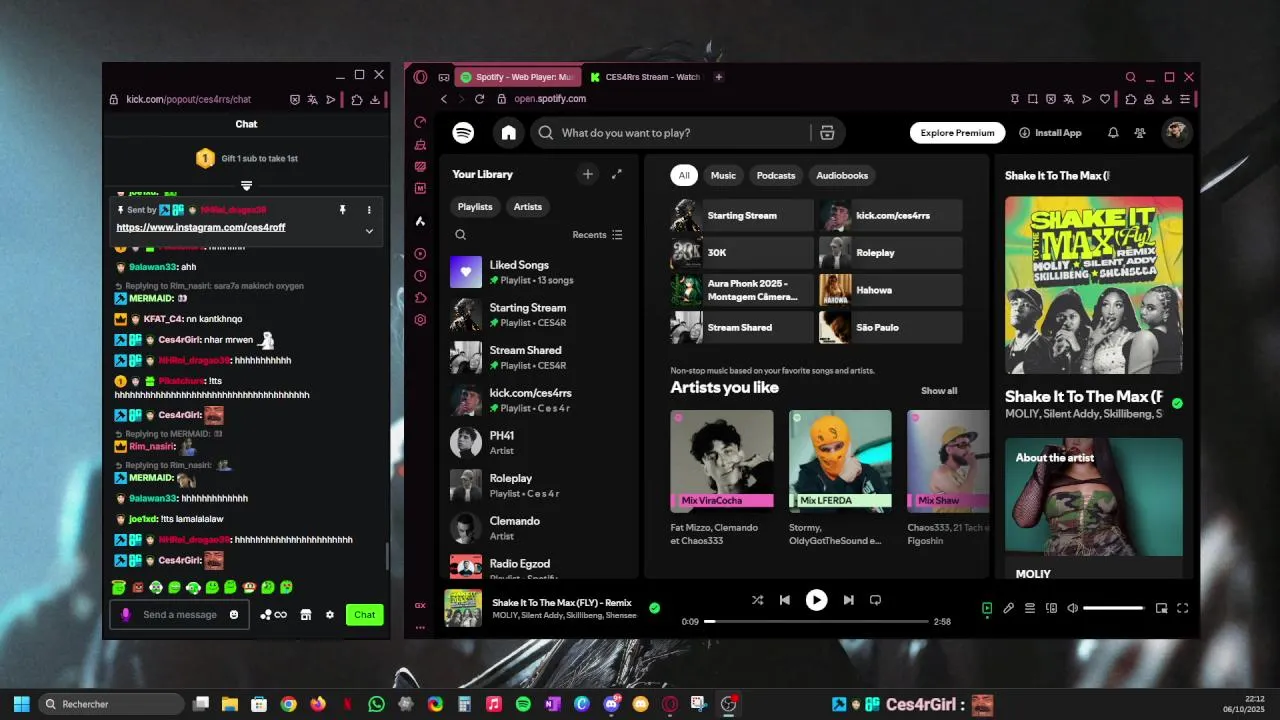
Task: Open the mini player icon
Action: pos(1161,608)
